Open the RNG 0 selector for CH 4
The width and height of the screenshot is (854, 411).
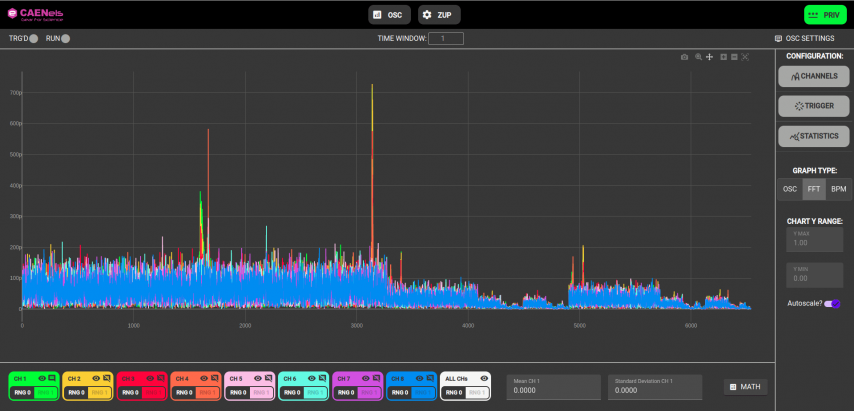point(183,393)
